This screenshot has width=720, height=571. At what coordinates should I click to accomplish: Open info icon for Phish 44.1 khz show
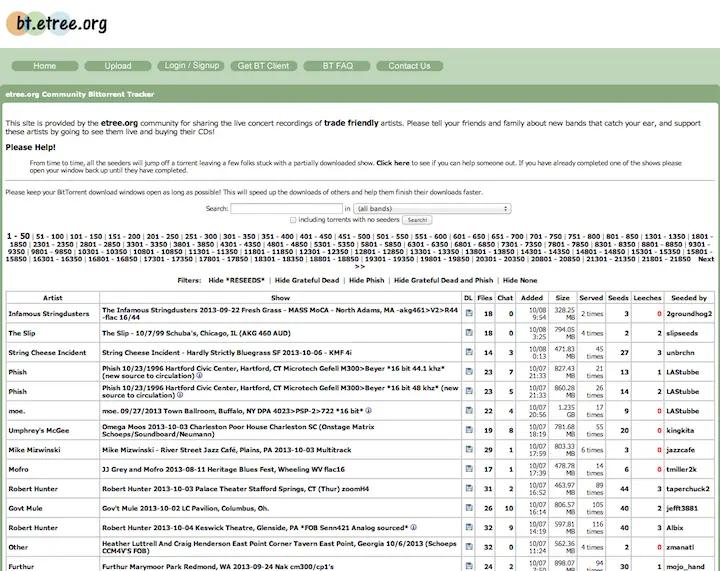199,375
